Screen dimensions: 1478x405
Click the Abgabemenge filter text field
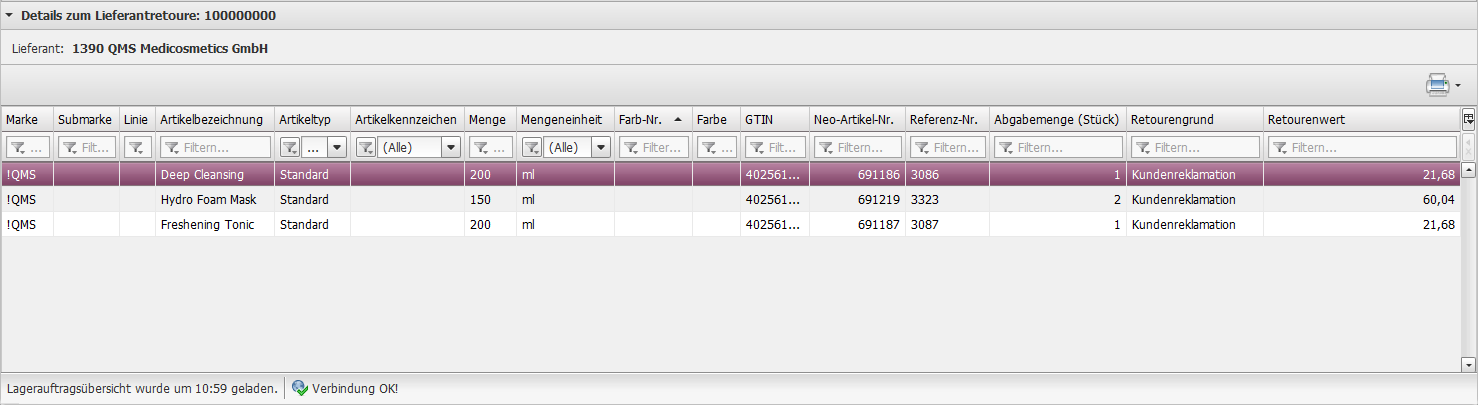click(1058, 147)
